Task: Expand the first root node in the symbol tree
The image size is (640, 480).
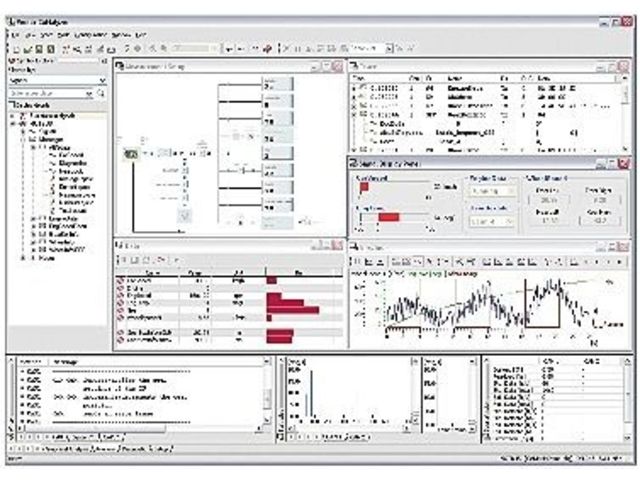Action: [12, 115]
